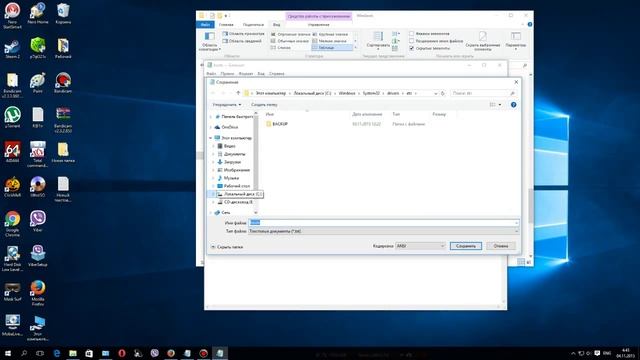Open help in the save dialog

coord(513,104)
